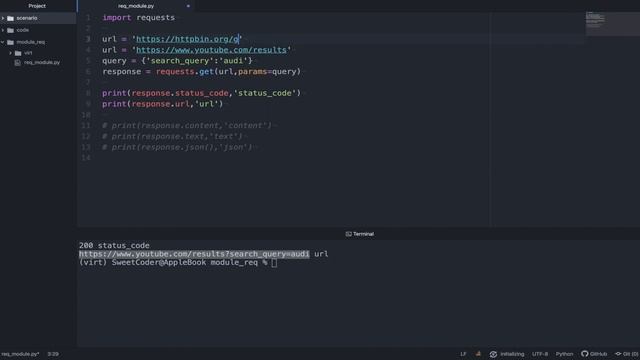Click the virt folder icon

click(18, 53)
